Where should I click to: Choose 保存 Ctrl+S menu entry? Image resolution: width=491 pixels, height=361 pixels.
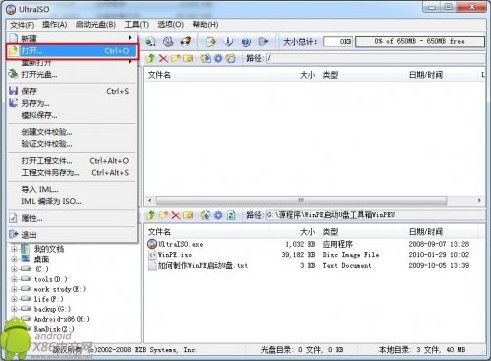click(72, 91)
